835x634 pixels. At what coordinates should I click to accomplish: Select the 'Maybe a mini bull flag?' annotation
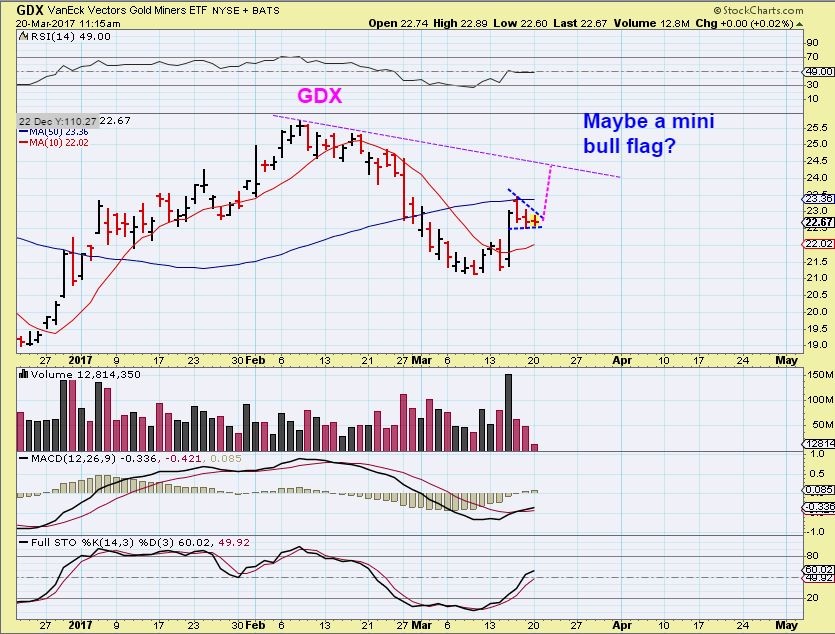click(648, 133)
